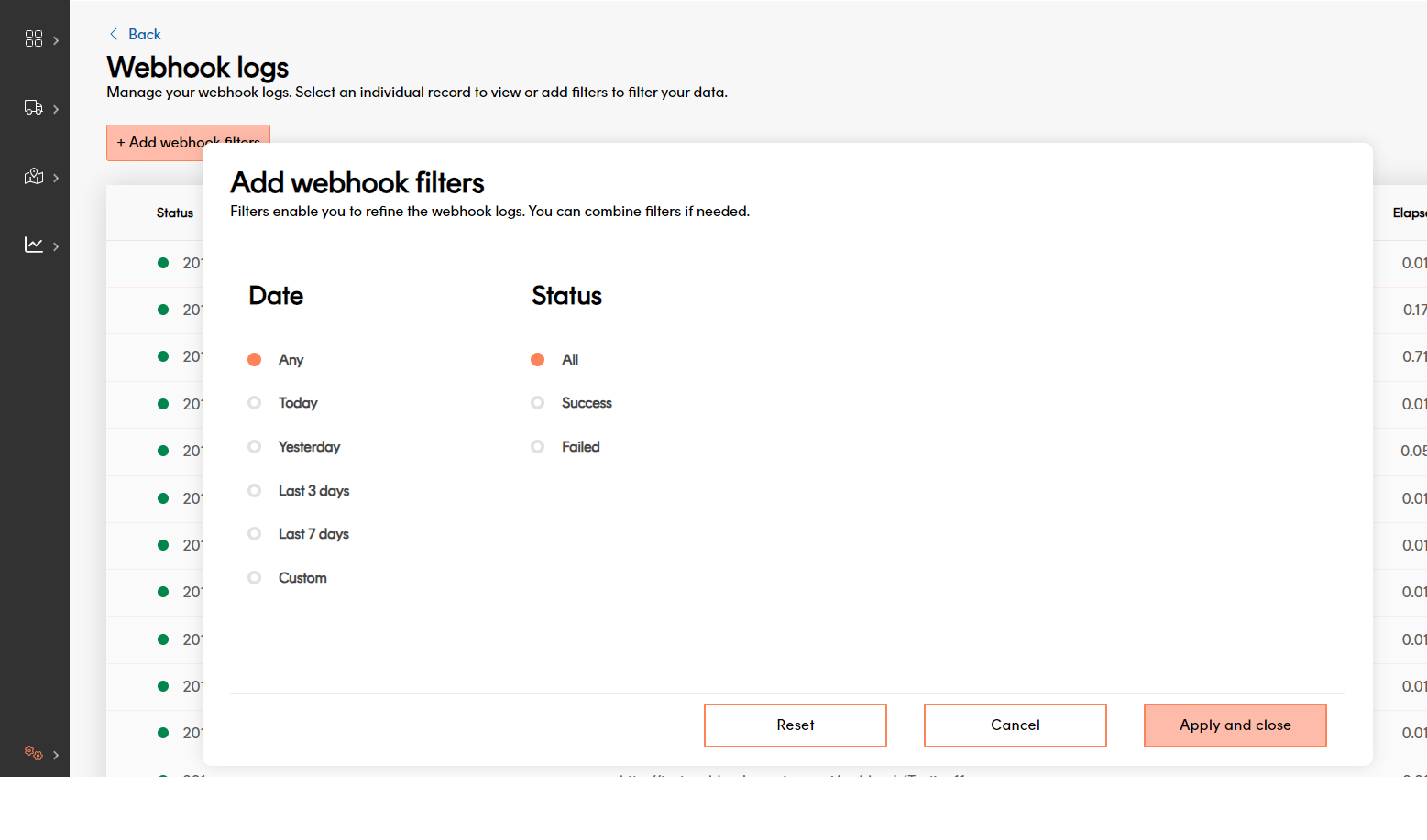Click the delivery truck icon in sidebar
The height and width of the screenshot is (840, 1427).
point(34,108)
